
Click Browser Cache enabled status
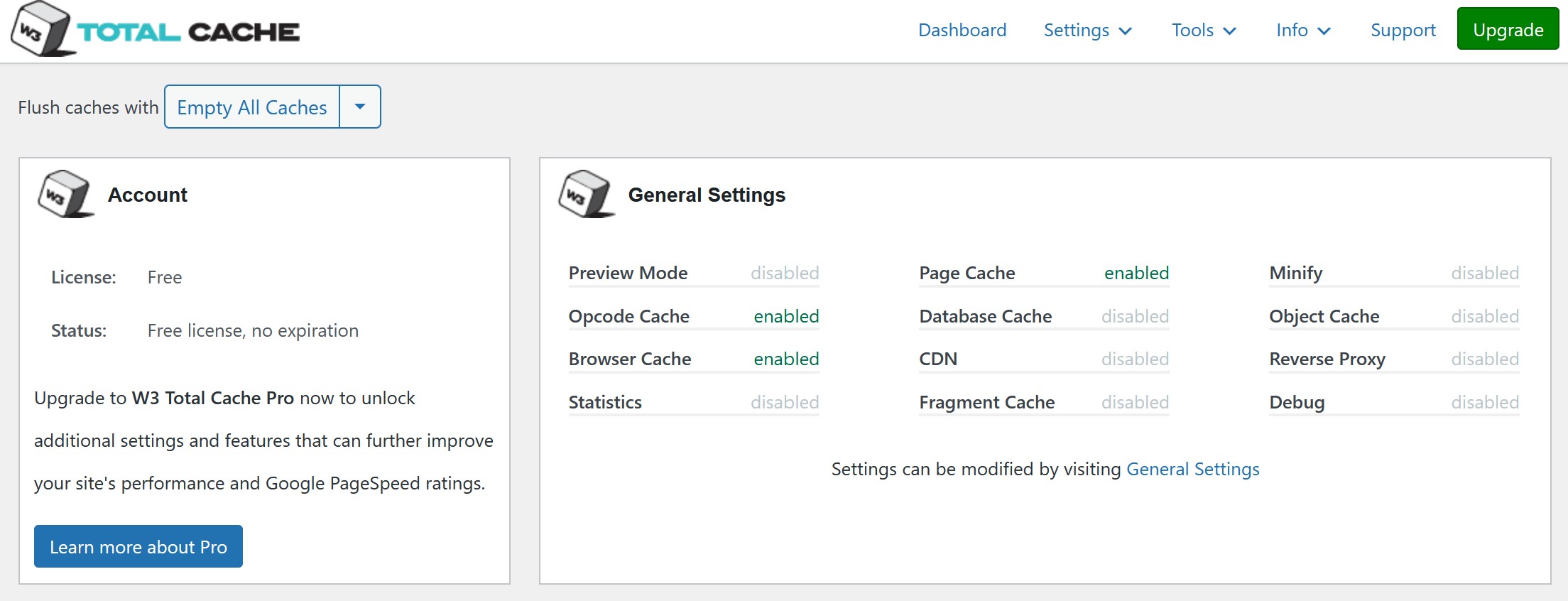coord(786,359)
